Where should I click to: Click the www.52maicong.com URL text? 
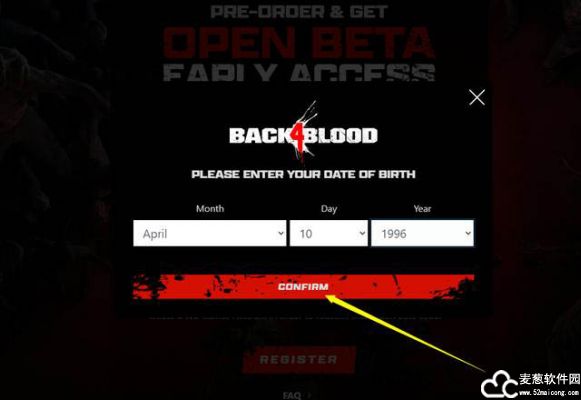[x=549, y=392]
